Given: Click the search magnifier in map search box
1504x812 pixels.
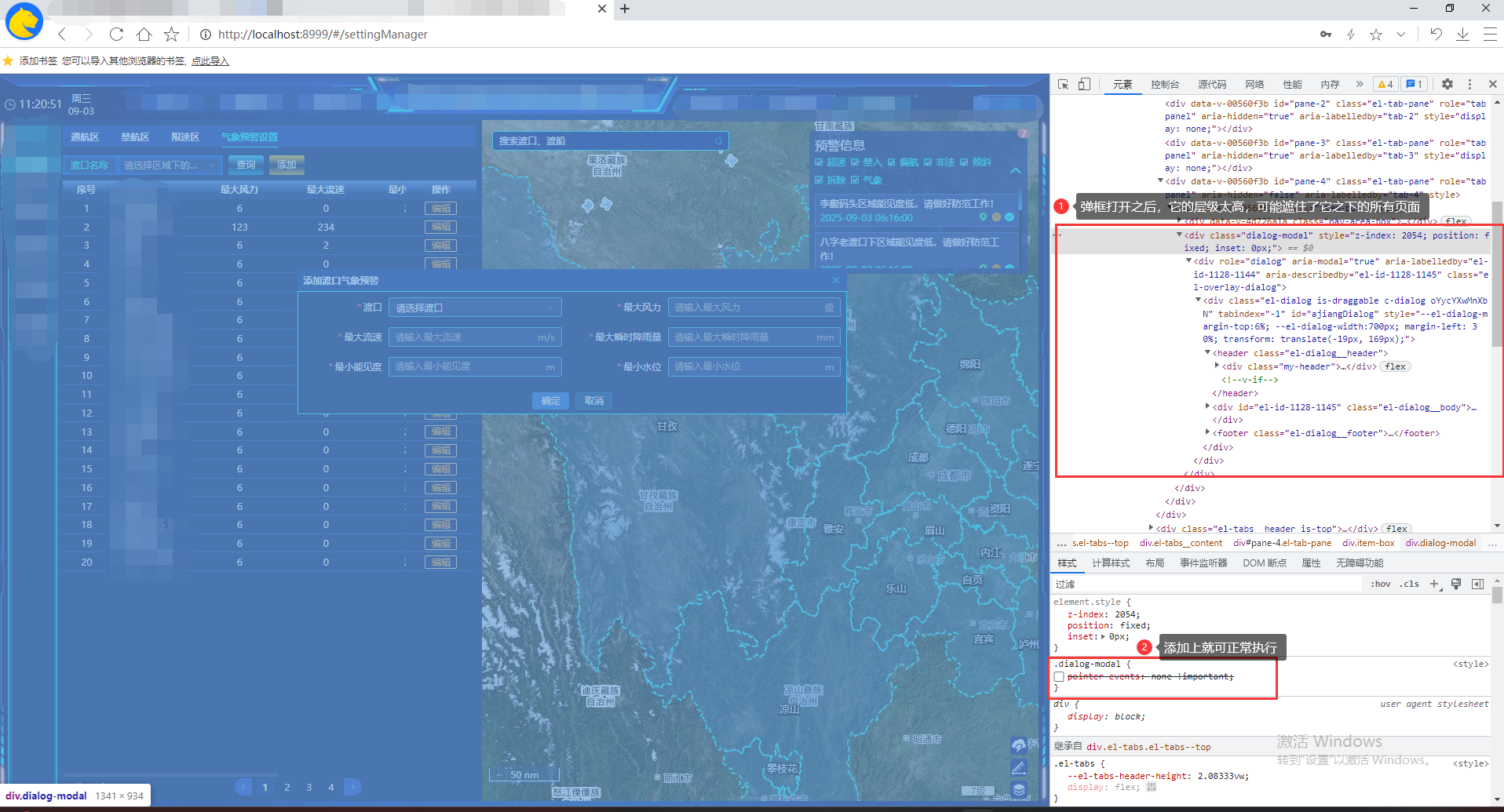Looking at the screenshot, I should pos(718,141).
